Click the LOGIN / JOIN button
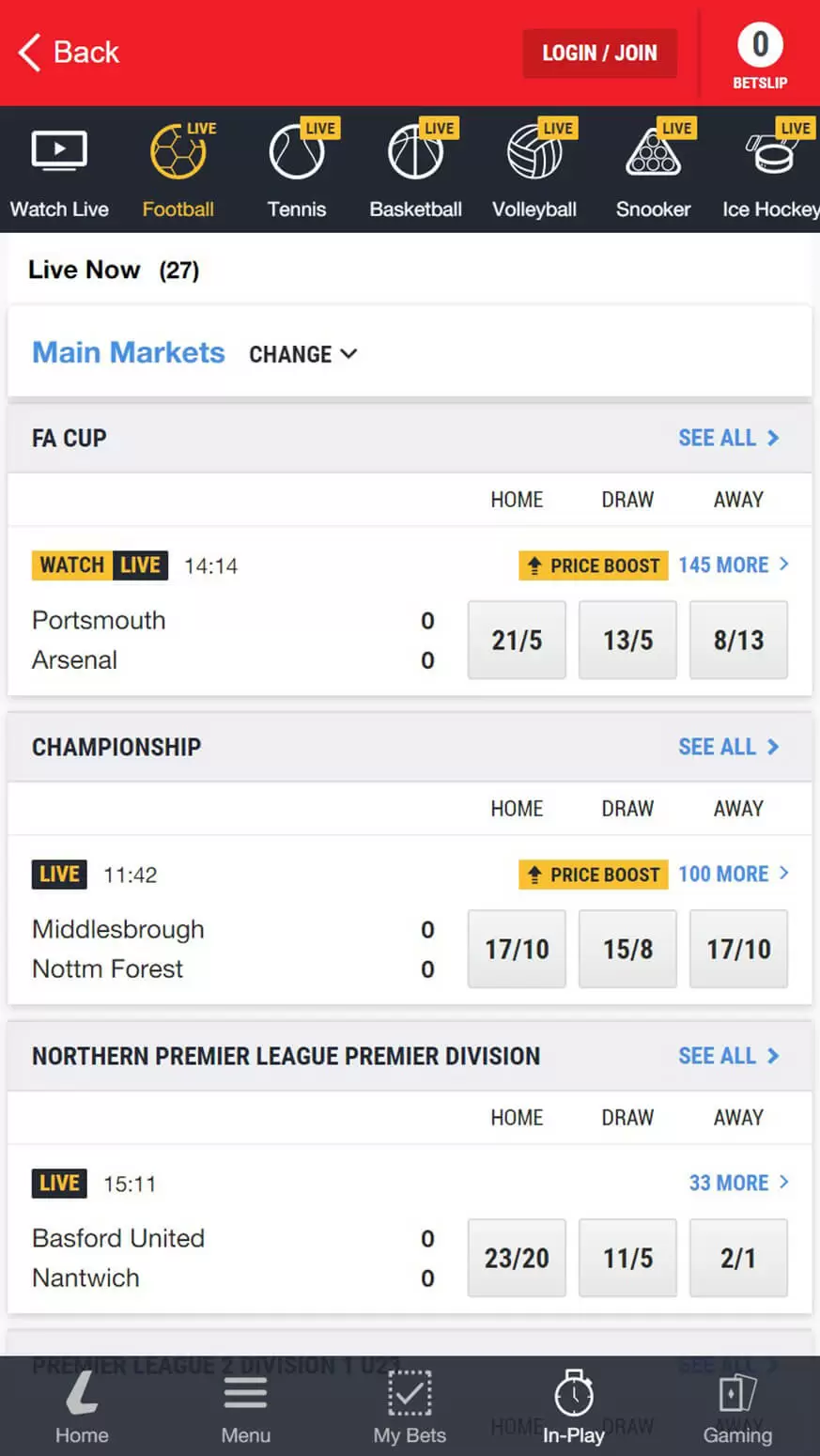This screenshot has height=1456, width=820. click(599, 53)
